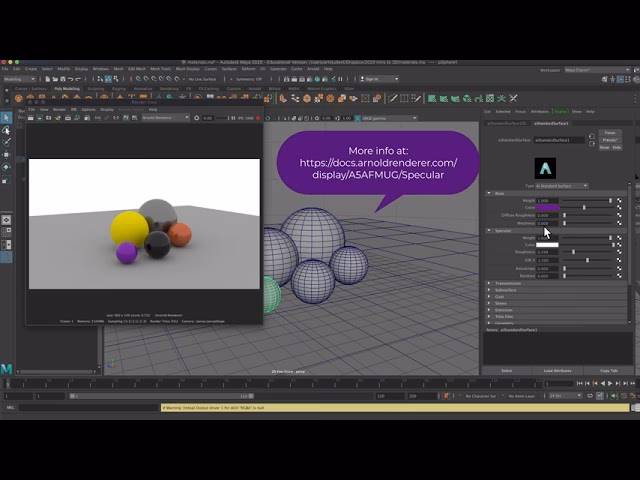Switch to the Rendering shelf tab
The width and height of the screenshot is (640, 480).
[169, 89]
